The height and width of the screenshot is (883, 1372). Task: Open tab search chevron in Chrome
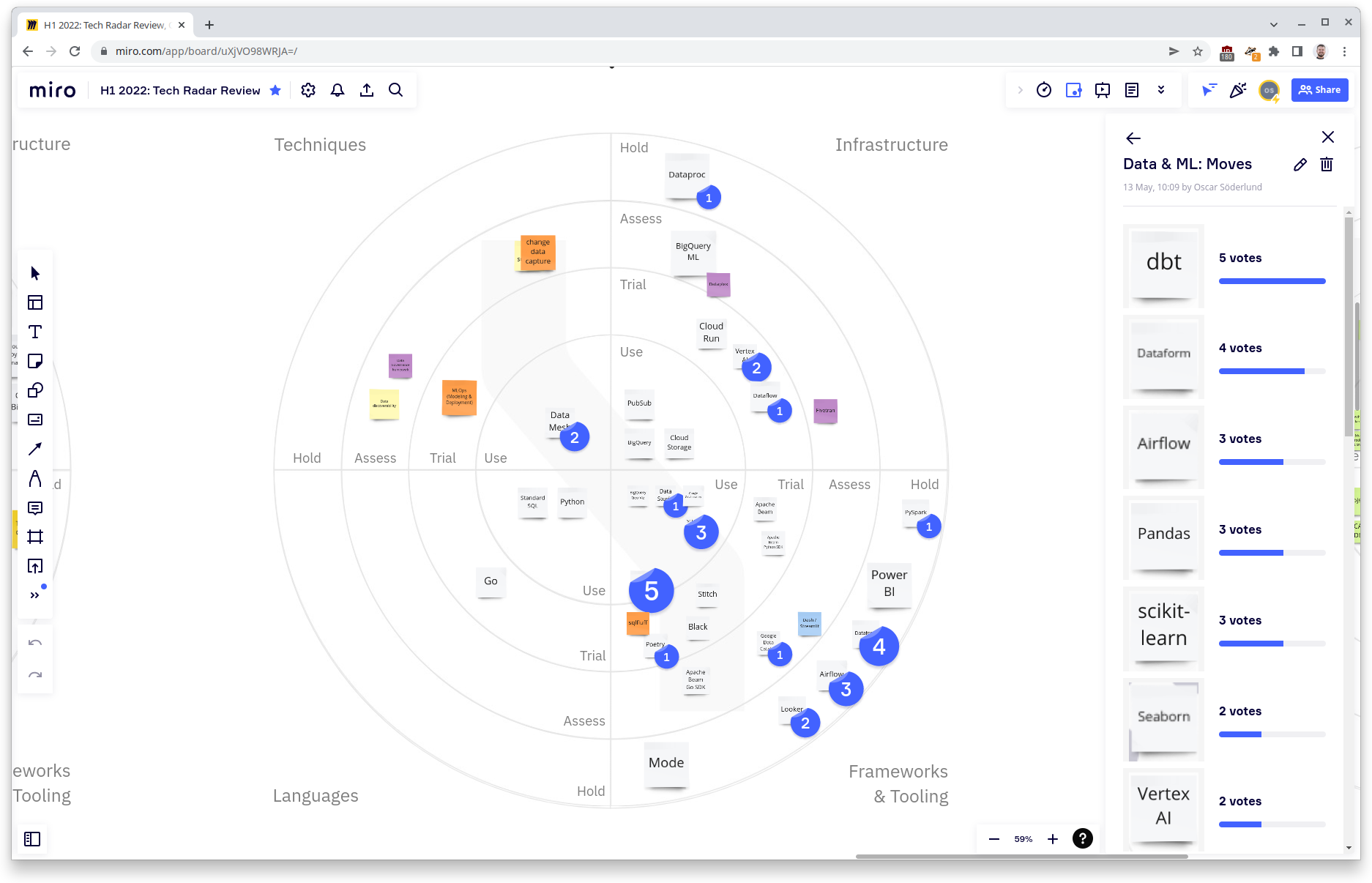[x=1274, y=24]
